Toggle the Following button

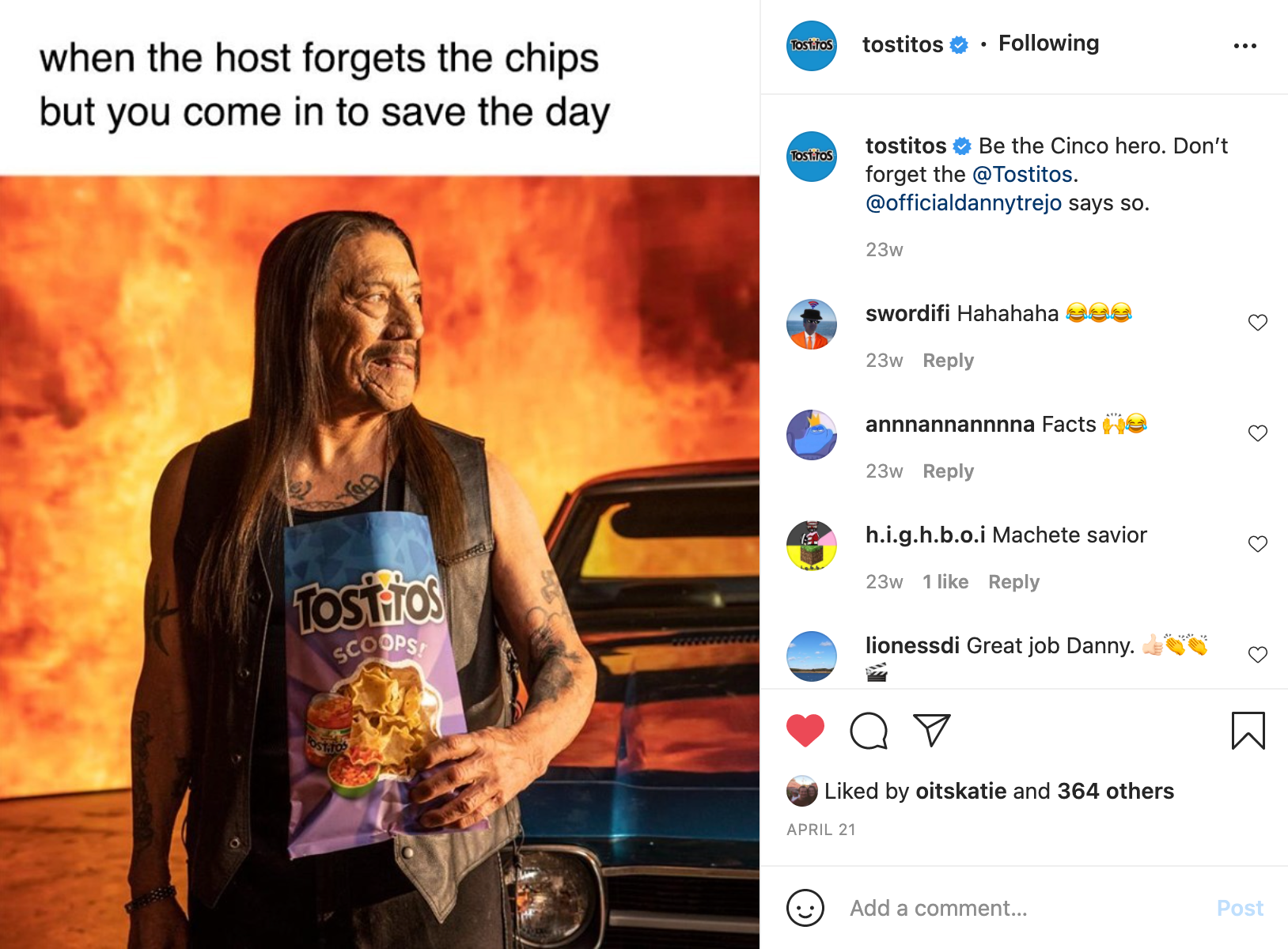coord(1048,43)
